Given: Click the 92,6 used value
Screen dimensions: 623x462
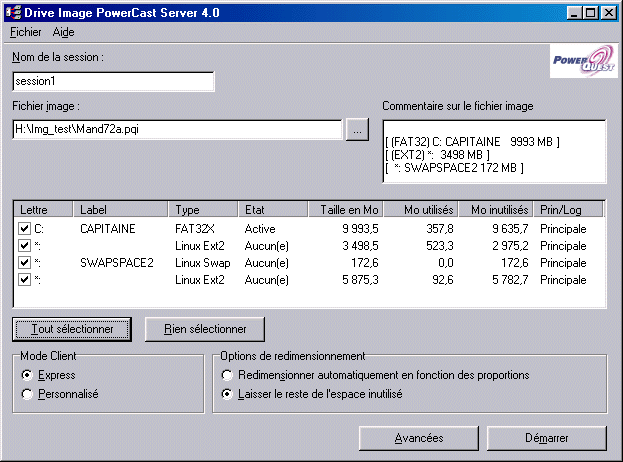Looking at the screenshot, I should click(x=443, y=280).
